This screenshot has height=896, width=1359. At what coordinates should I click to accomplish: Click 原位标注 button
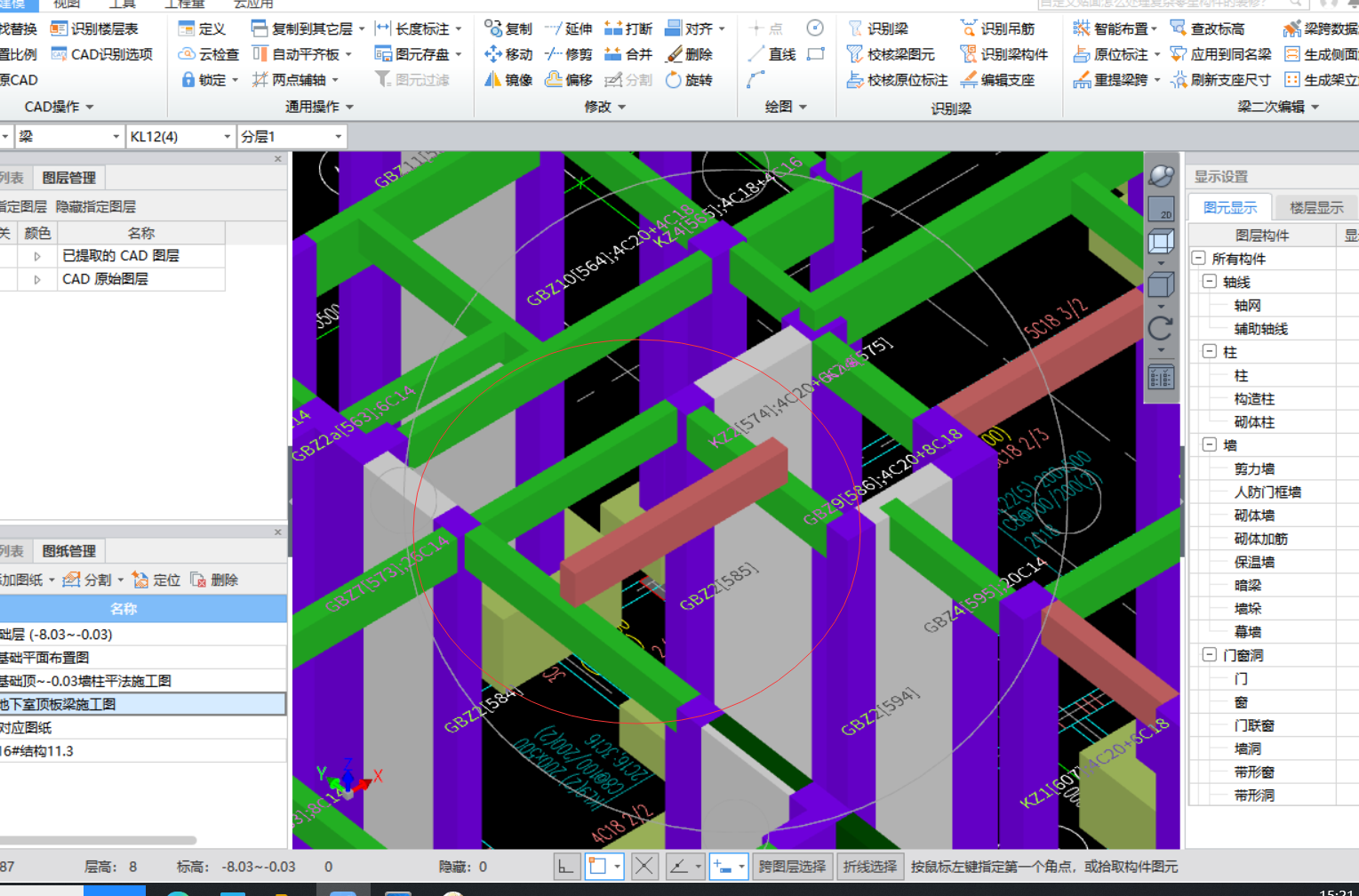coord(1111,54)
